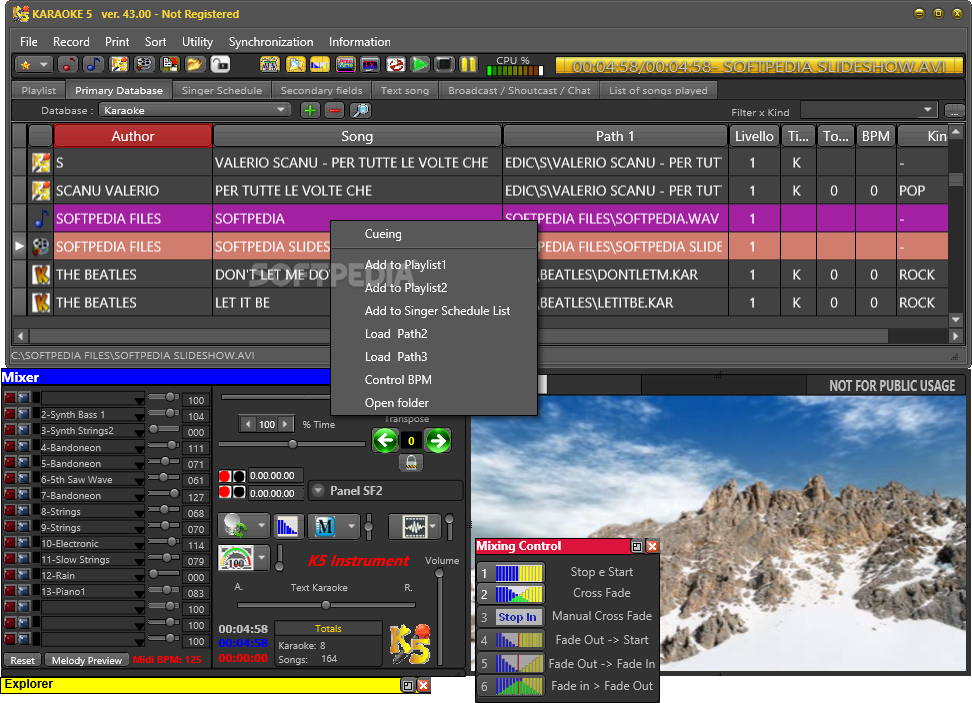Switch to the Text song tab
Viewport: 972px width, 703px height.
tap(405, 91)
